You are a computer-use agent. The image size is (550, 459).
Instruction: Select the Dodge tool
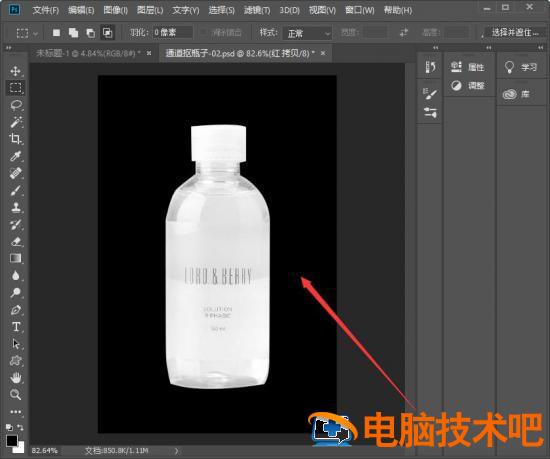[15, 292]
